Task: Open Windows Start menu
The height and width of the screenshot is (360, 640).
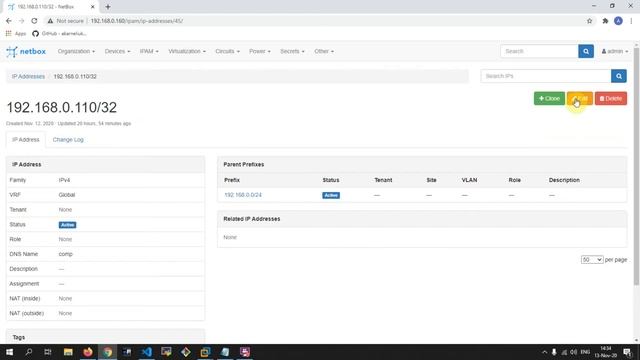Action: click(x=9, y=352)
